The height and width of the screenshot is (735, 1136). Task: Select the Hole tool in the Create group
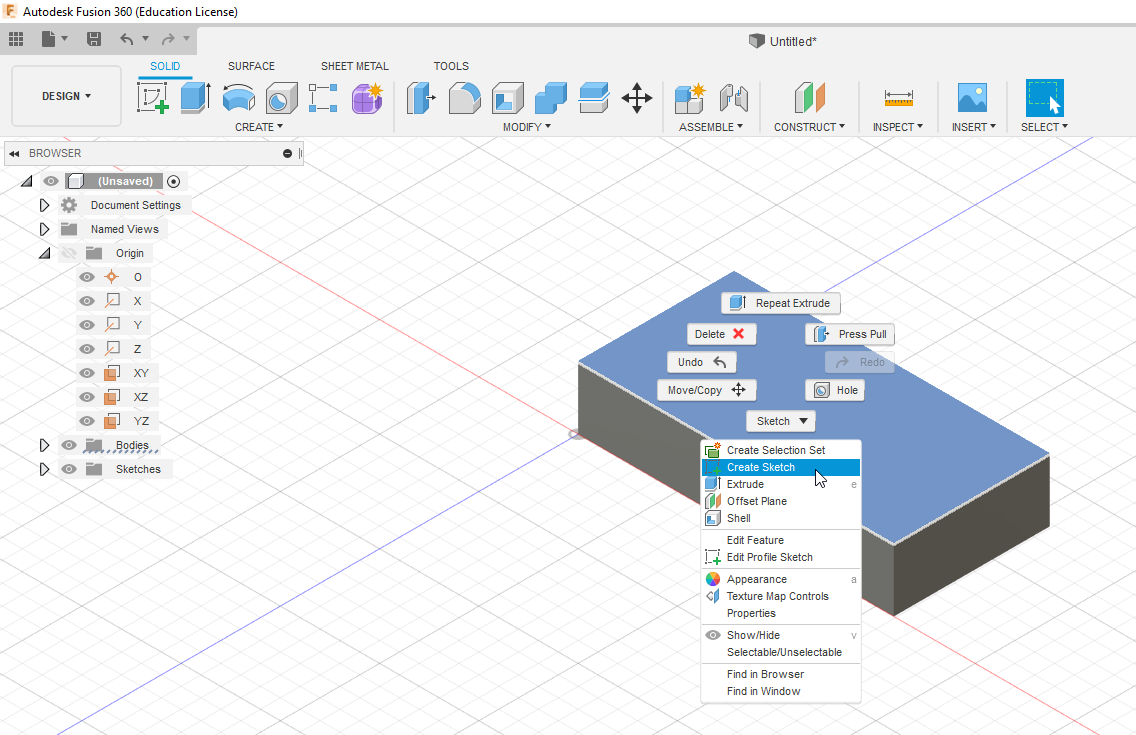[281, 98]
